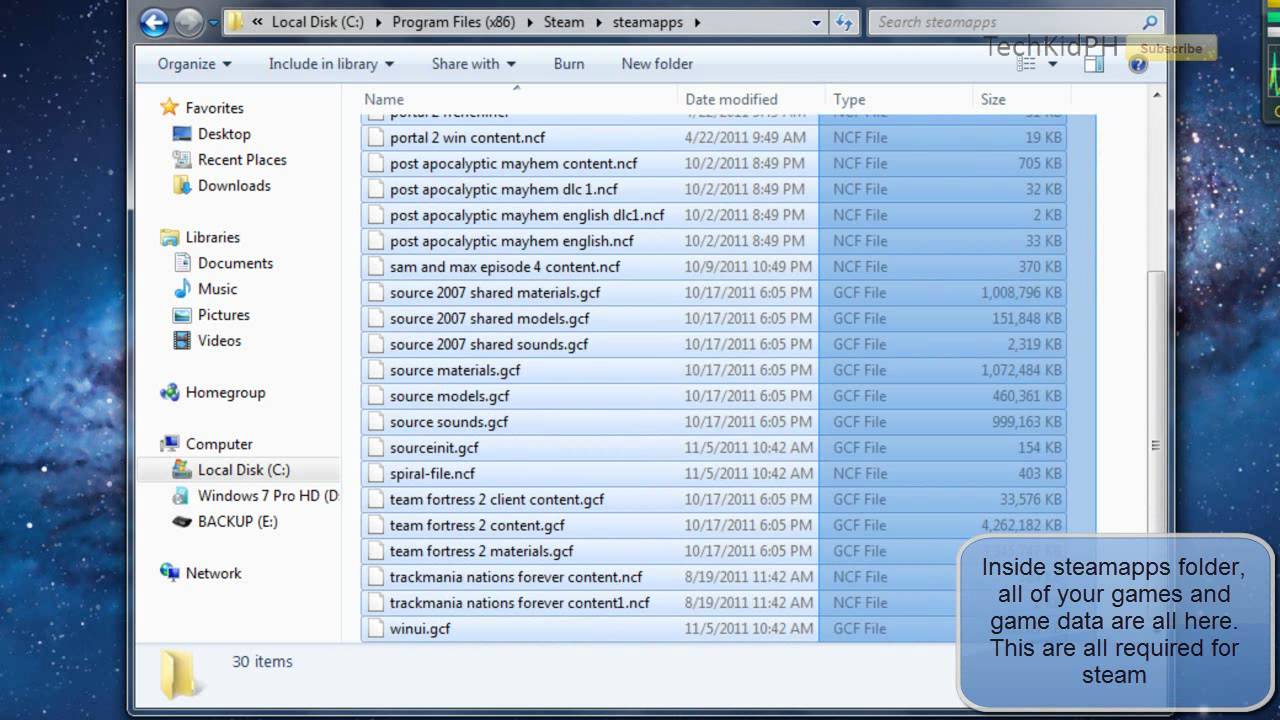The image size is (1280, 720).
Task: Open the Help question mark icon
Action: [x=1137, y=64]
